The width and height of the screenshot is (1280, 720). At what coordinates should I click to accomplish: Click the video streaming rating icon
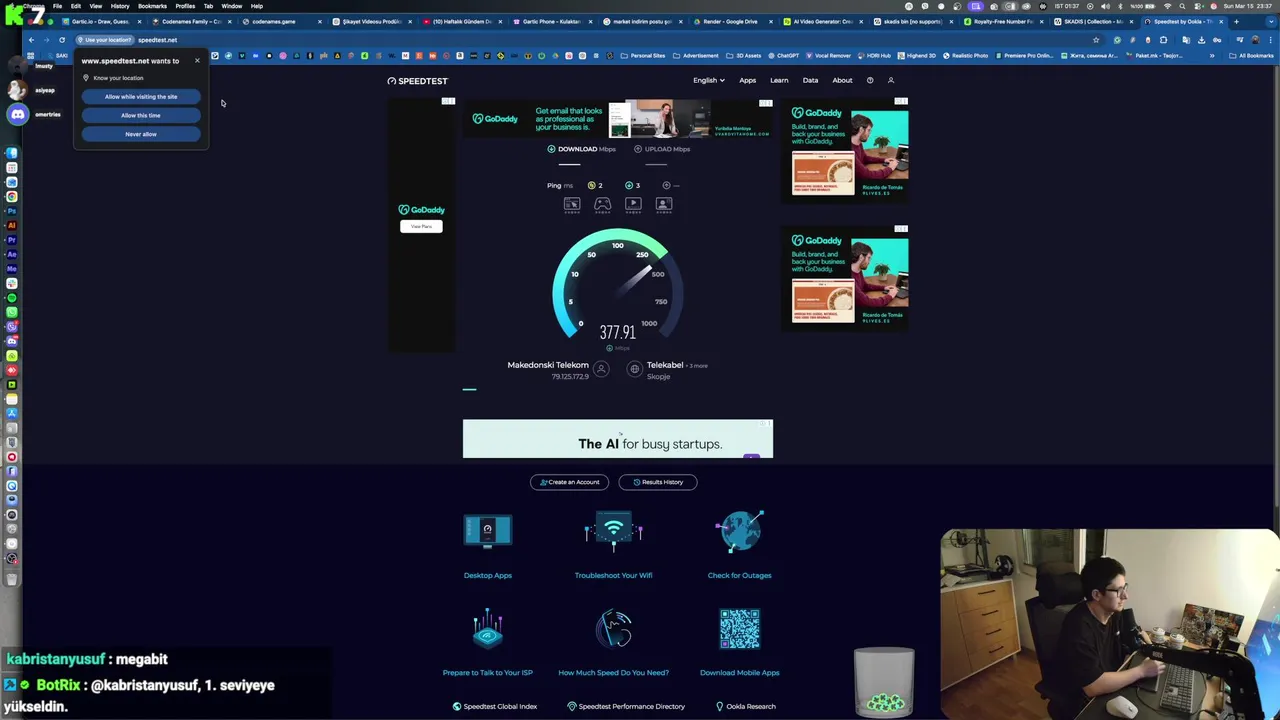click(633, 204)
